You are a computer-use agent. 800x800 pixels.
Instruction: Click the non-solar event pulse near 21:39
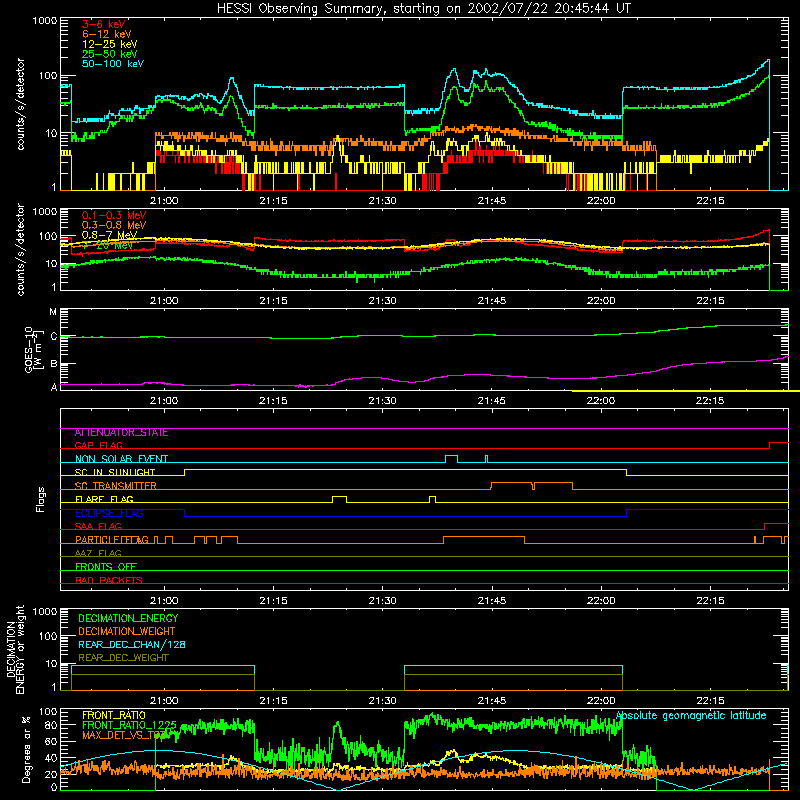[452, 459]
